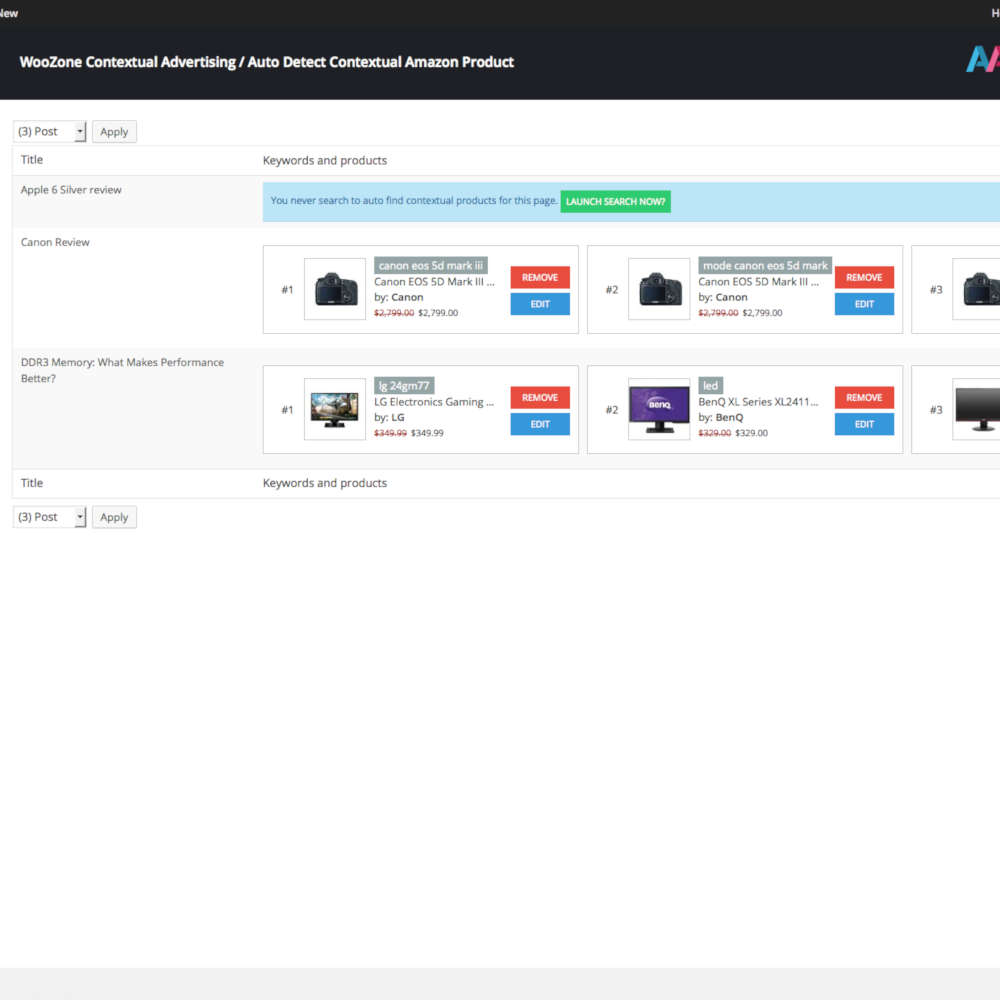This screenshot has height=1000, width=1000.
Task: Open the top bulk action Post dropdown
Action: click(x=50, y=131)
